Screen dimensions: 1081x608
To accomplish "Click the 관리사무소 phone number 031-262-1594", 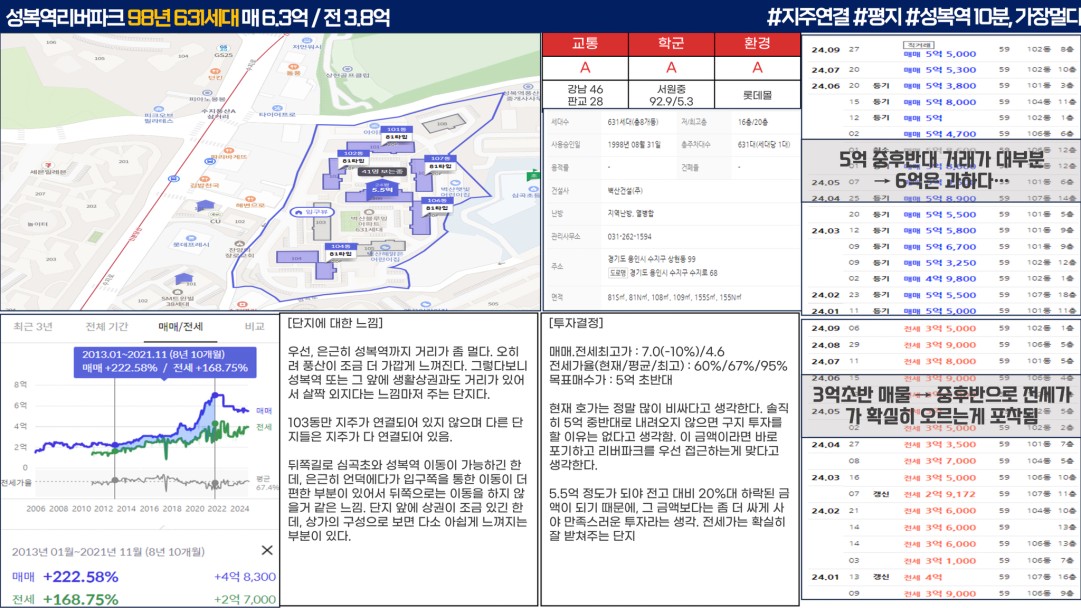I will (629, 236).
